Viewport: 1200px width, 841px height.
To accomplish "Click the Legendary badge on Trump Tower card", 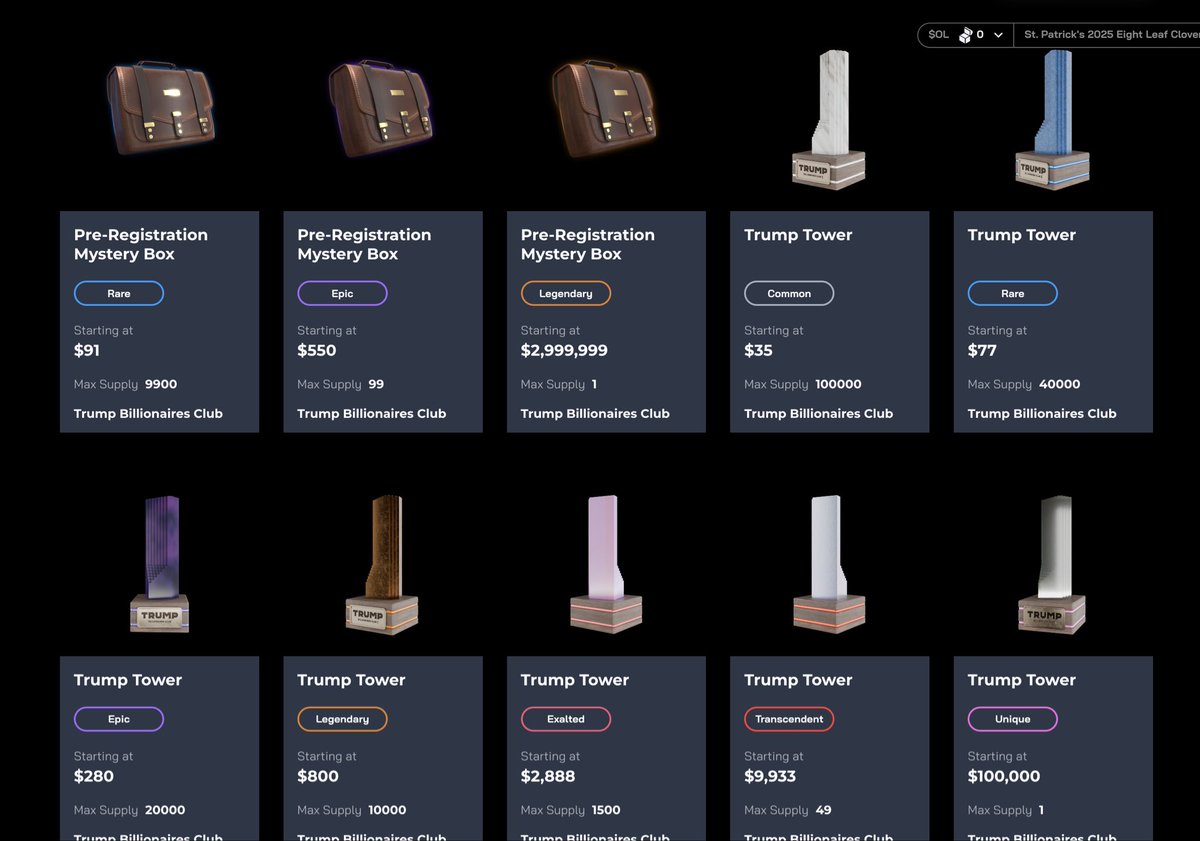I will [x=342, y=719].
